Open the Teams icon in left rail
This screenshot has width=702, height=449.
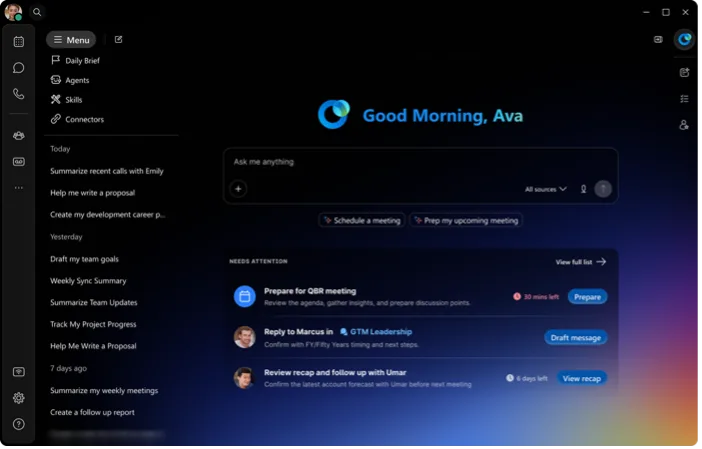click(x=19, y=136)
